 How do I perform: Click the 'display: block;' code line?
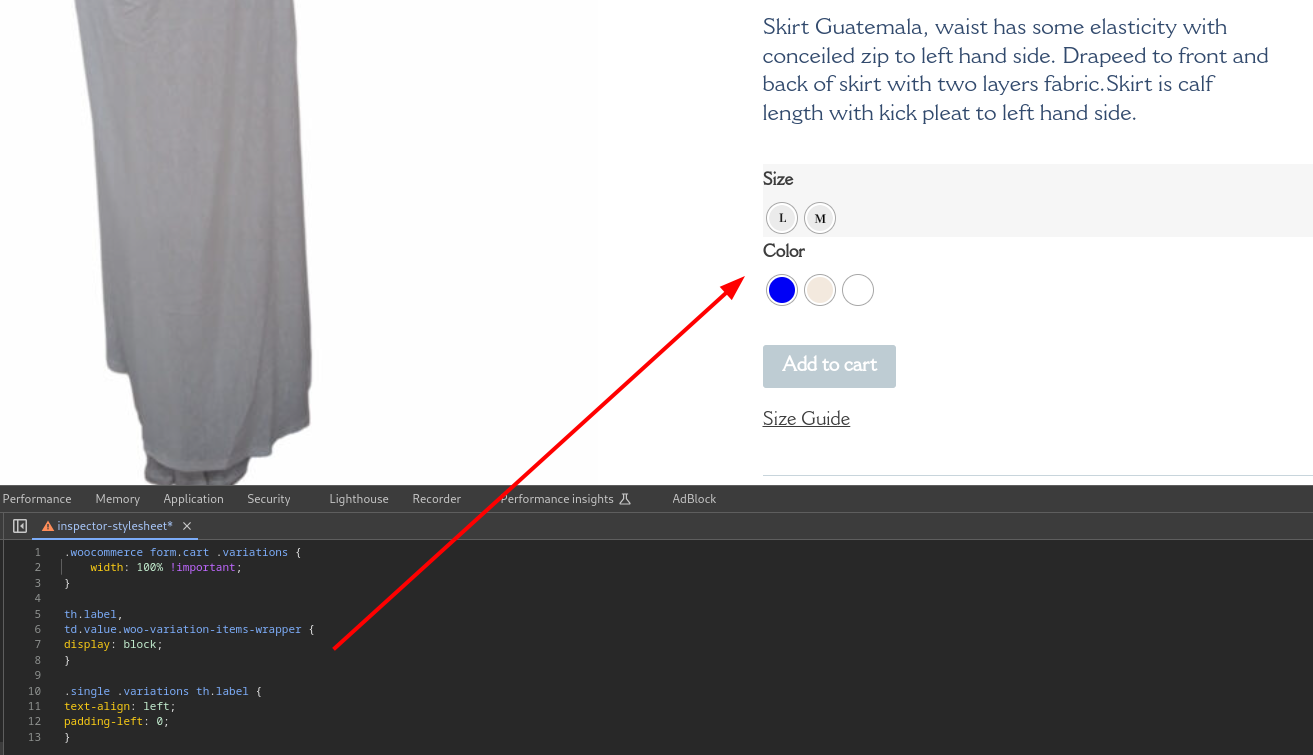click(x=113, y=644)
